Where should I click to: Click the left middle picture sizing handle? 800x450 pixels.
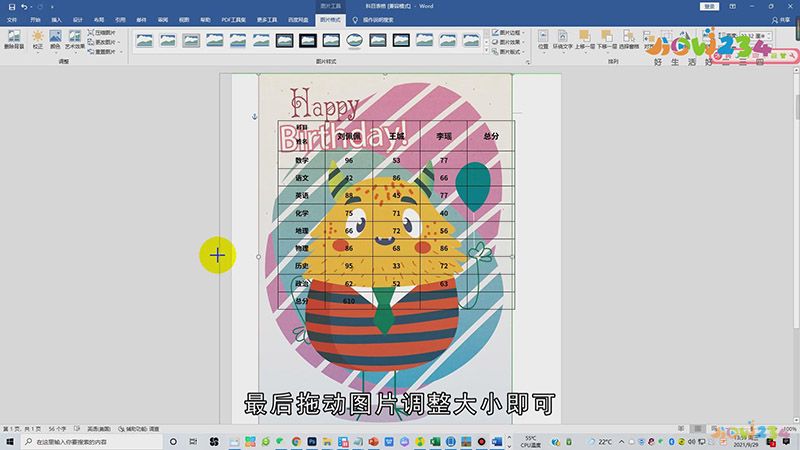(x=258, y=257)
